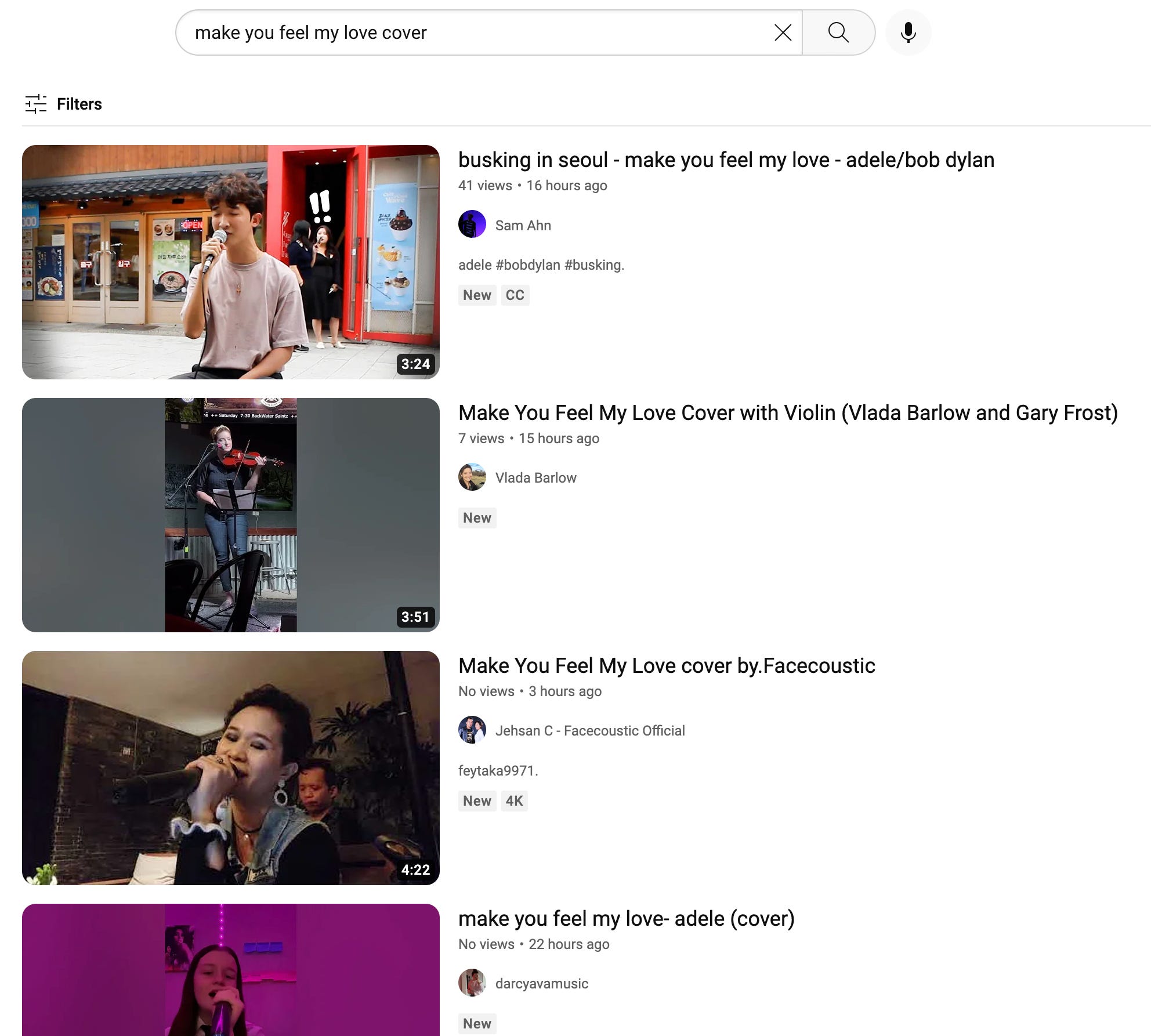Viewport: 1151px width, 1036px height.
Task: Start voice search with microphone icon
Action: [x=908, y=32]
